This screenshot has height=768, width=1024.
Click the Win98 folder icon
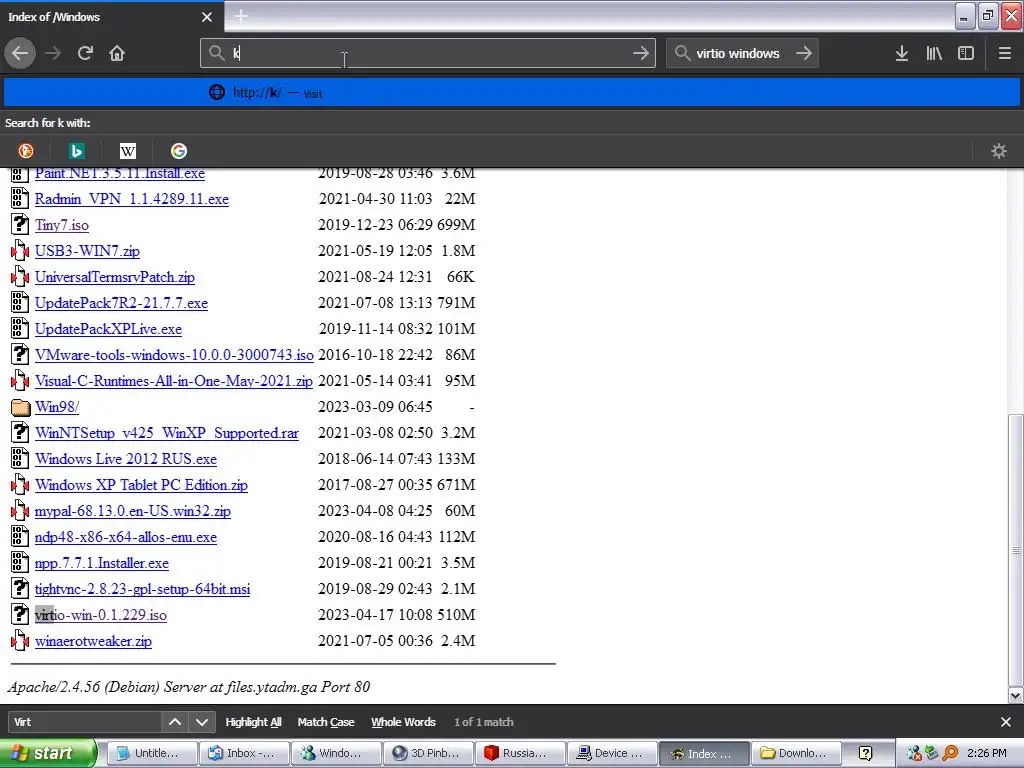pos(20,408)
